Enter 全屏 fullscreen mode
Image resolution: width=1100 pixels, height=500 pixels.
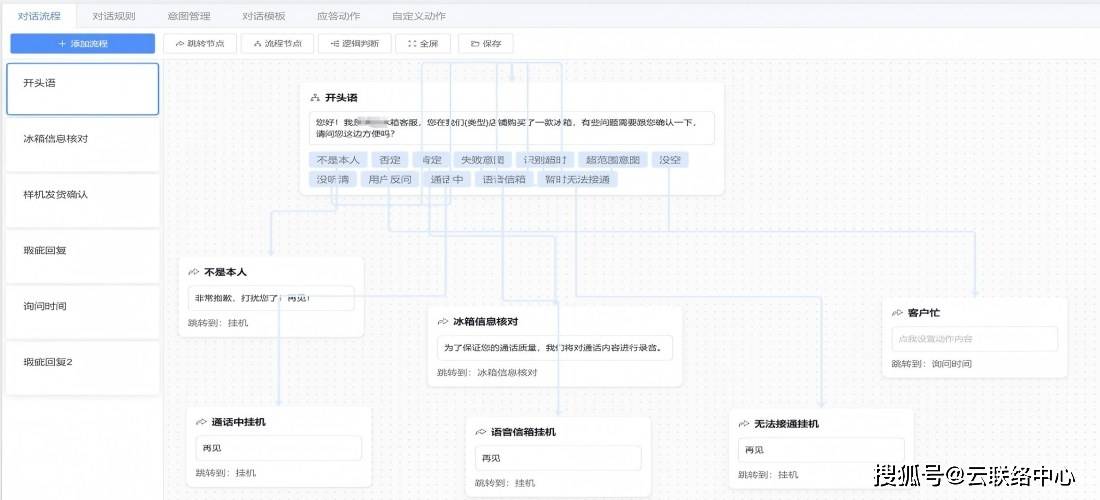pyautogui.click(x=424, y=44)
